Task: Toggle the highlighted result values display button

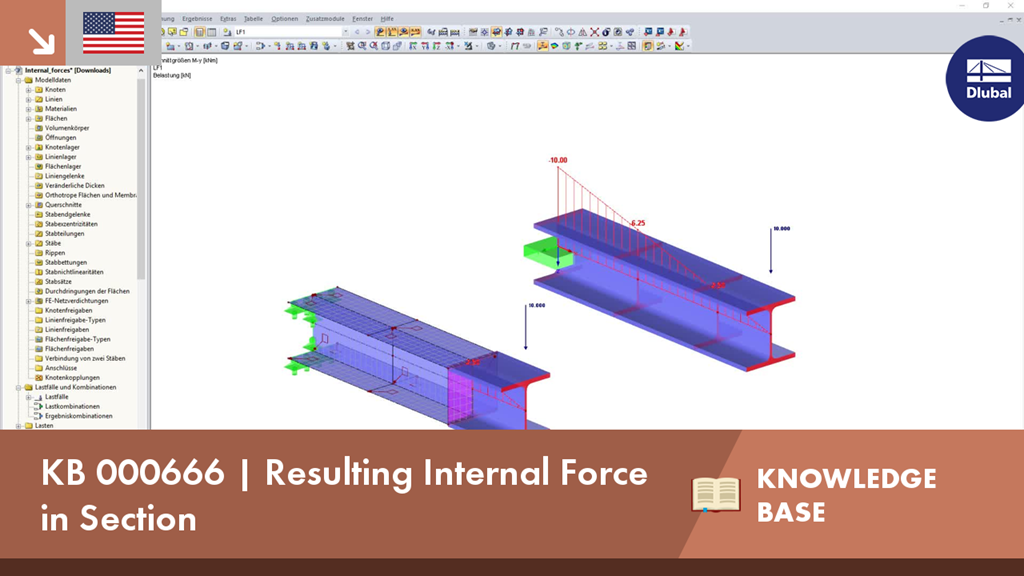Action: [415, 31]
